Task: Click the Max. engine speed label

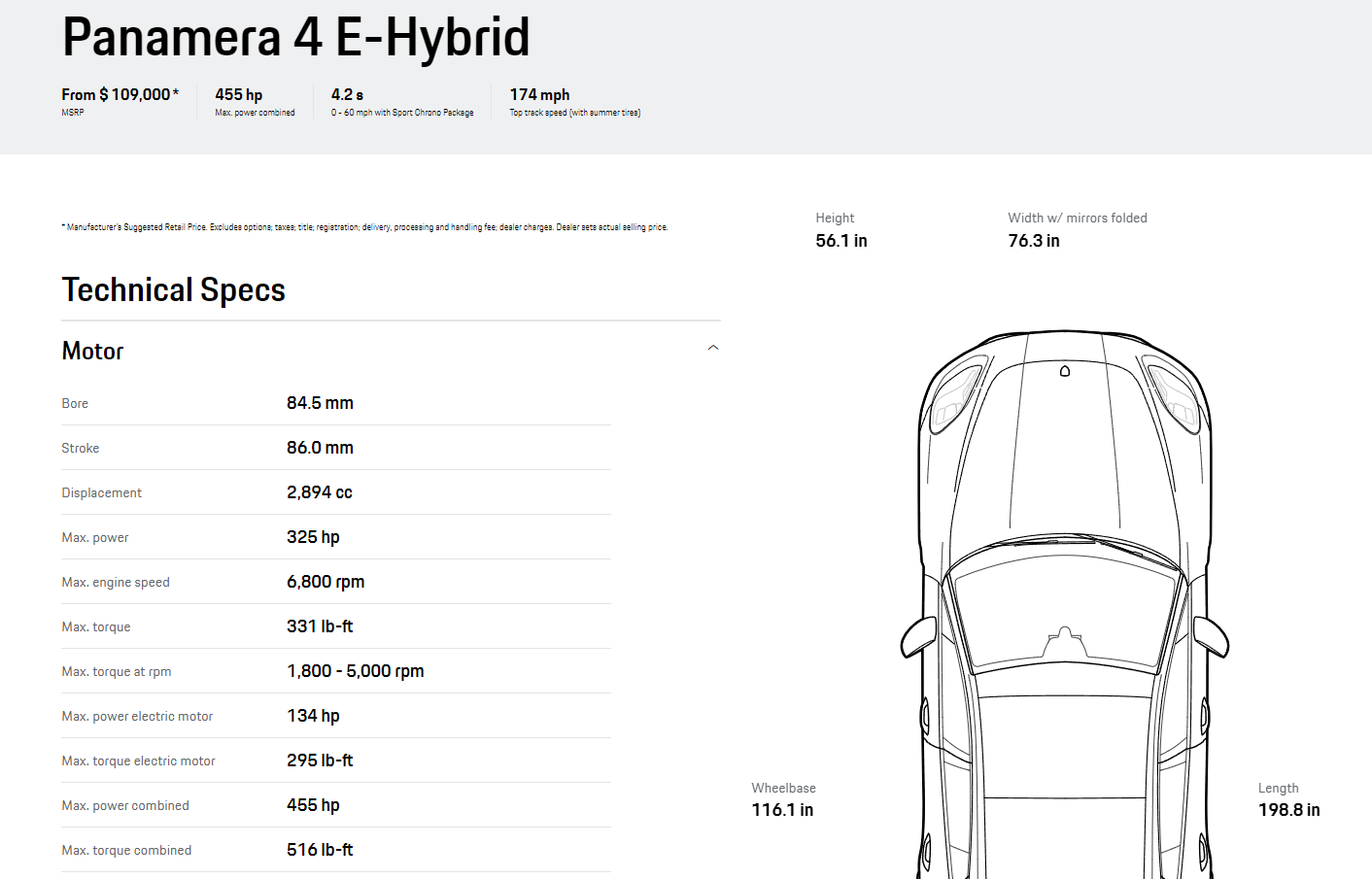Action: (116, 582)
